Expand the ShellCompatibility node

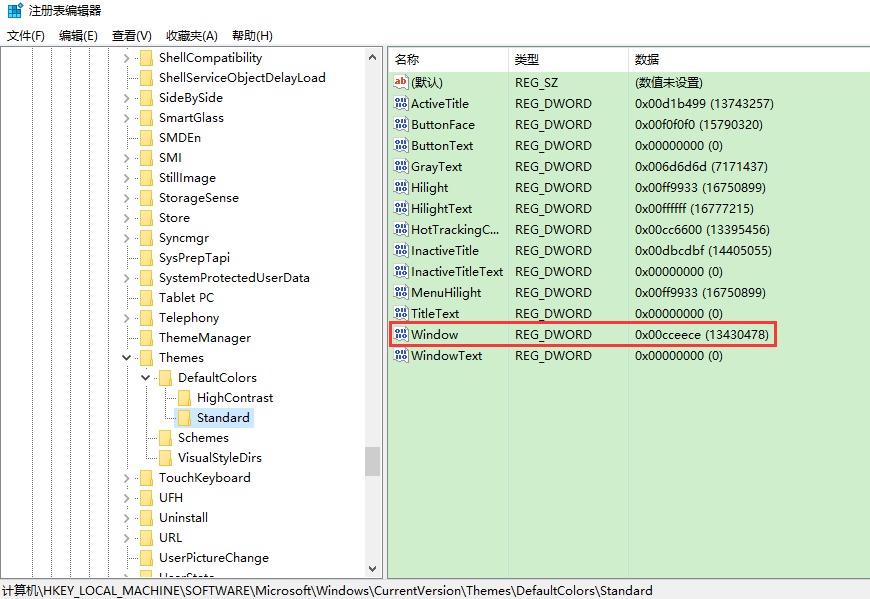click(x=127, y=58)
